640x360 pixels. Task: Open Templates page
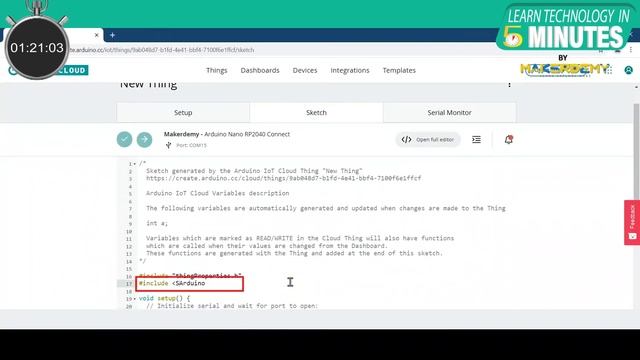point(399,70)
